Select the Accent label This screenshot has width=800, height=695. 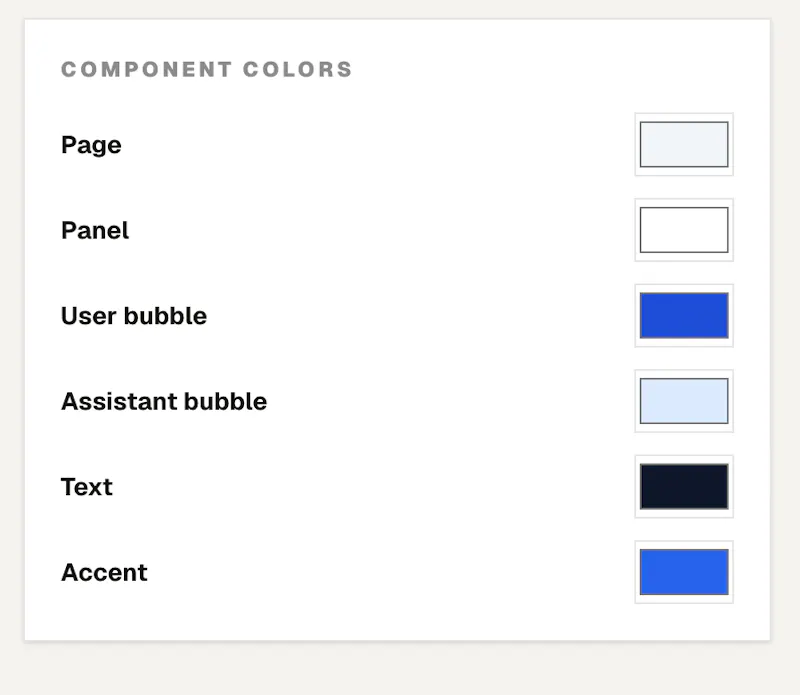(104, 572)
